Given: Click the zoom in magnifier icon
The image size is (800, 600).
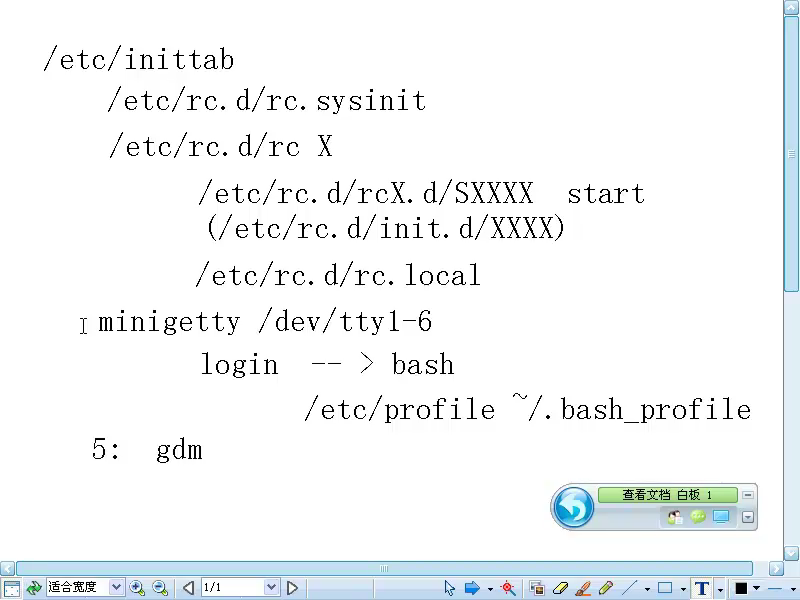Looking at the screenshot, I should pyautogui.click(x=137, y=588).
